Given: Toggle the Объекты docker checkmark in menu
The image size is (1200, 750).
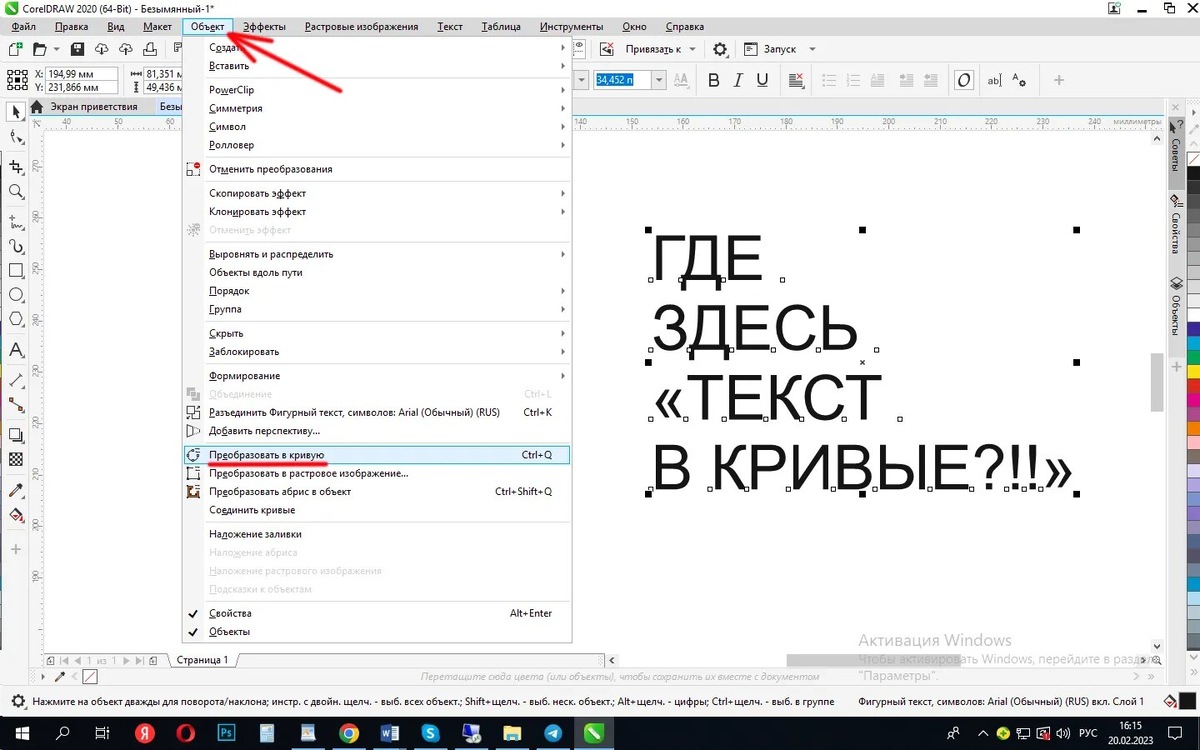Looking at the screenshot, I should coord(193,631).
